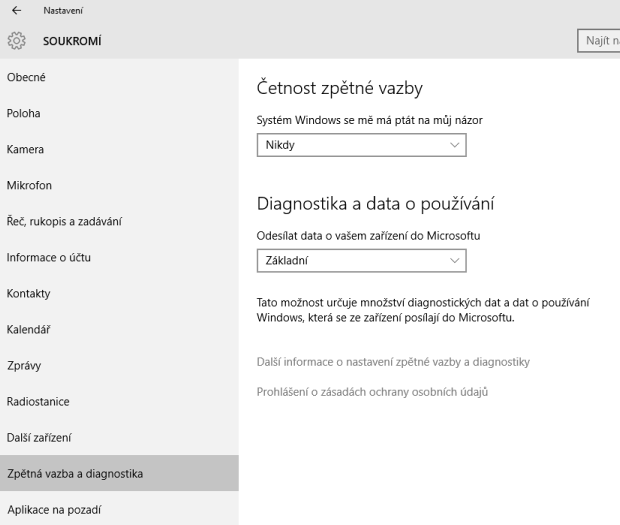Open Aplikace na pozadí settings
The width and height of the screenshot is (620, 525).
[53, 509]
